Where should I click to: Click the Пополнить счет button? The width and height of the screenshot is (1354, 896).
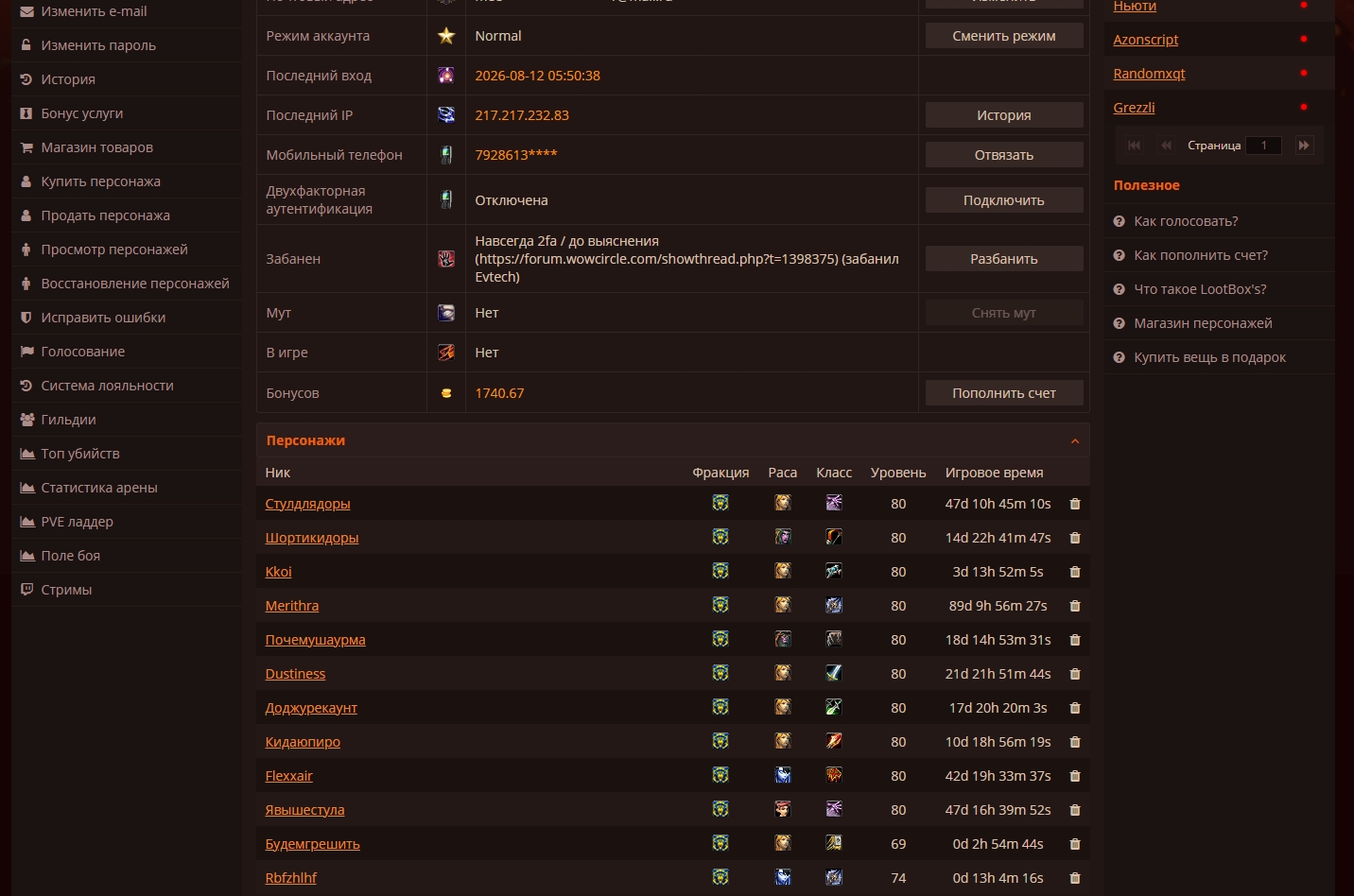point(1004,393)
